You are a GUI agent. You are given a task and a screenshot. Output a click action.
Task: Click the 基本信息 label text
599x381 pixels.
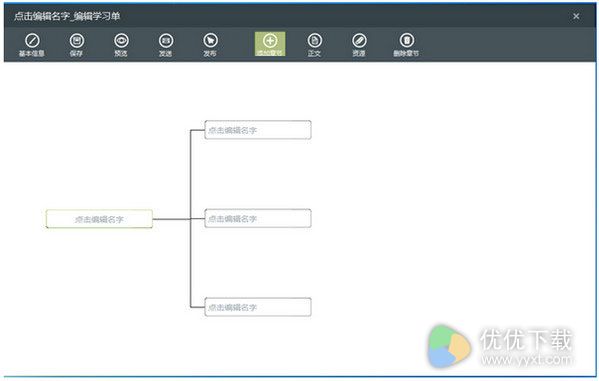32,54
